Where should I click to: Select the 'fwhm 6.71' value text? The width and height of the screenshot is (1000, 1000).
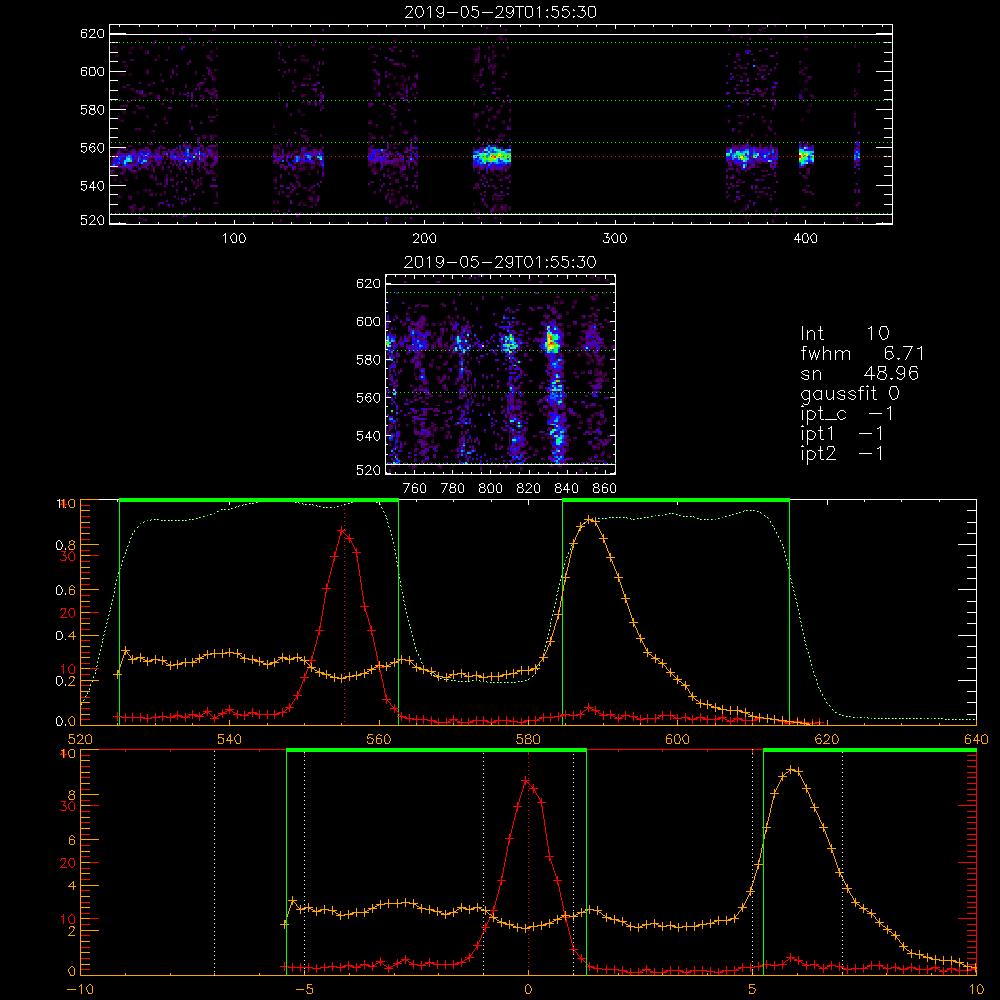(x=862, y=353)
